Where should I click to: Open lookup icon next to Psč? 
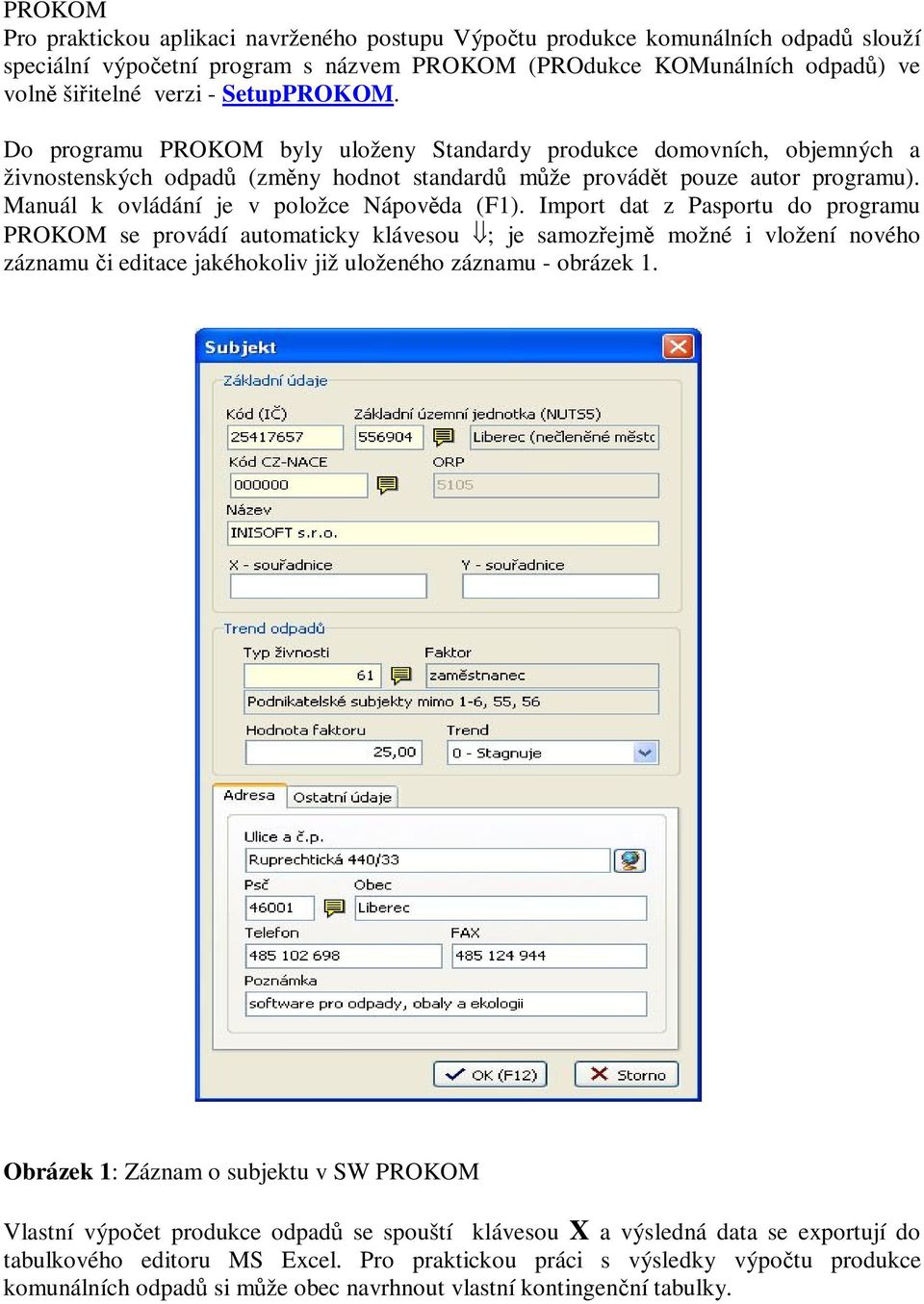click(334, 908)
